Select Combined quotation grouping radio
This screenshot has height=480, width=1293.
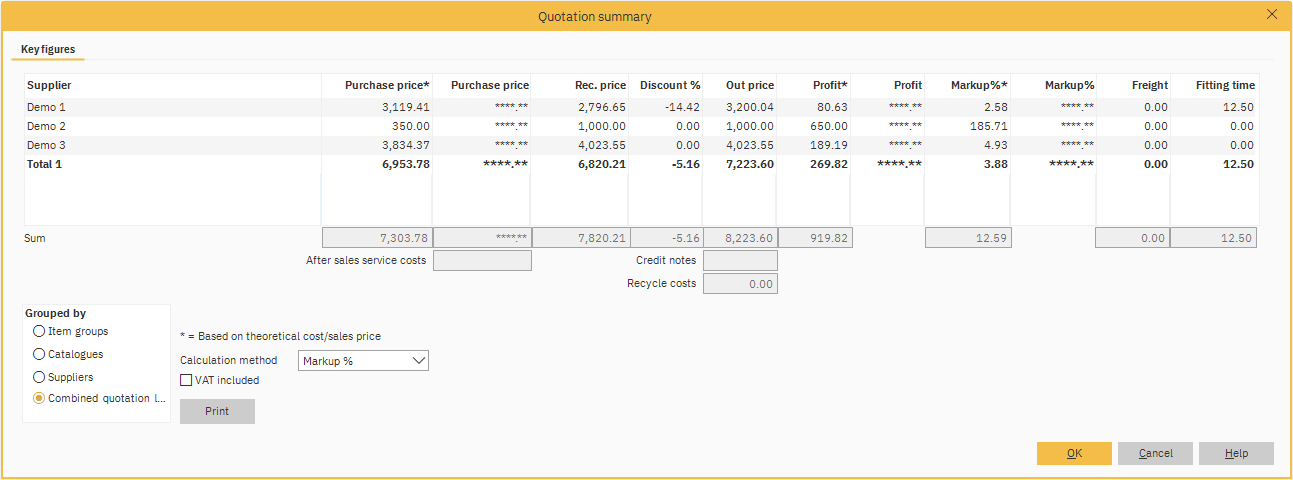click(x=39, y=398)
